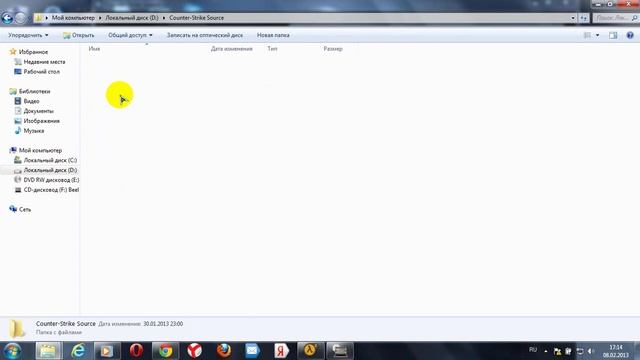Open the mail envelope taskbar icon

(253, 351)
